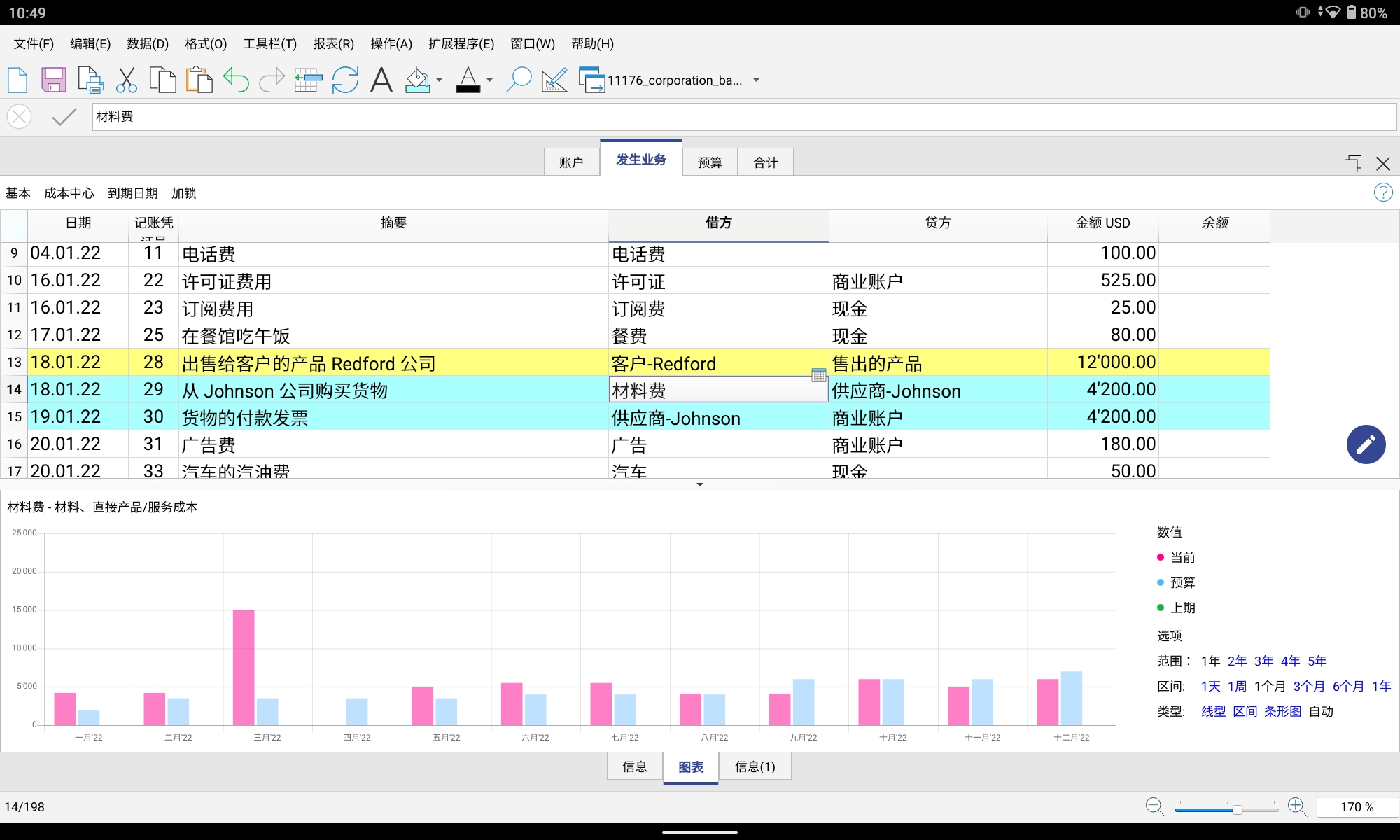The image size is (1400, 840).
Task: Toggle the 当前 series in legend
Action: 1177,557
